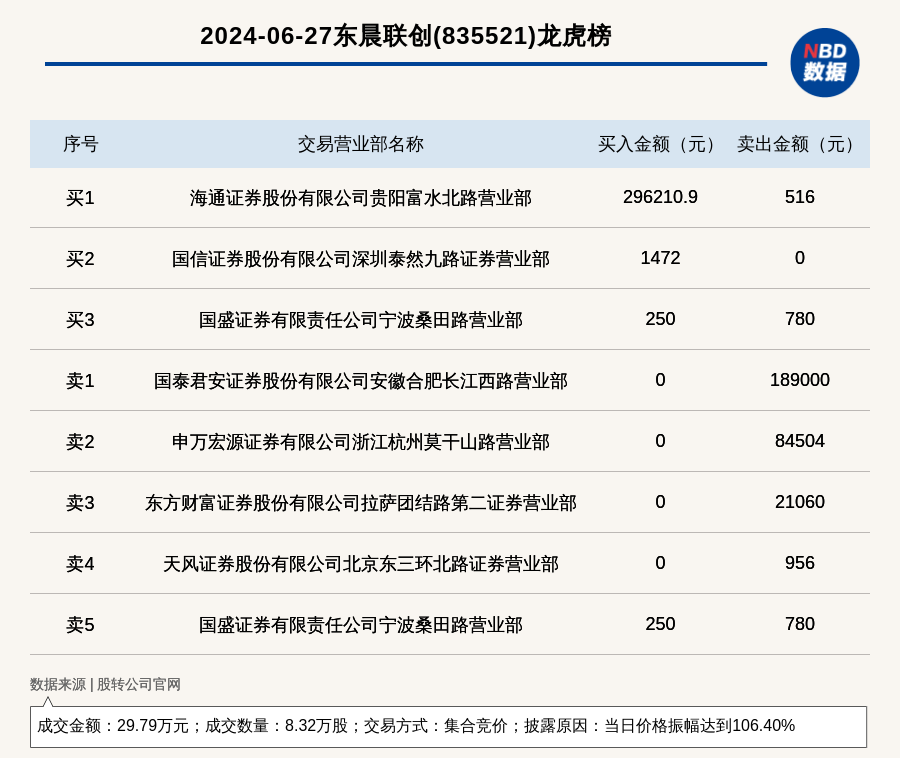Select sell amount 21060
The height and width of the screenshot is (758, 900).
800,502
